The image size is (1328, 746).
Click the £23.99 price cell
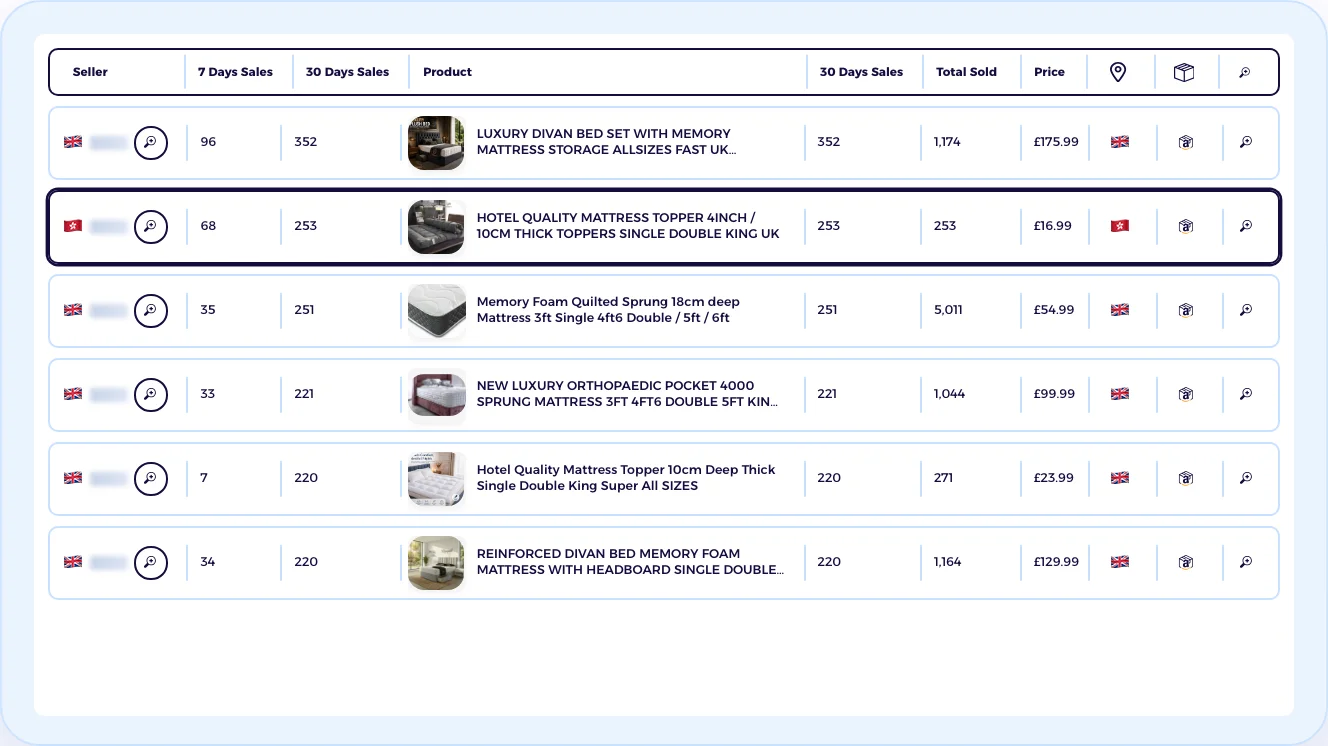click(x=1054, y=478)
